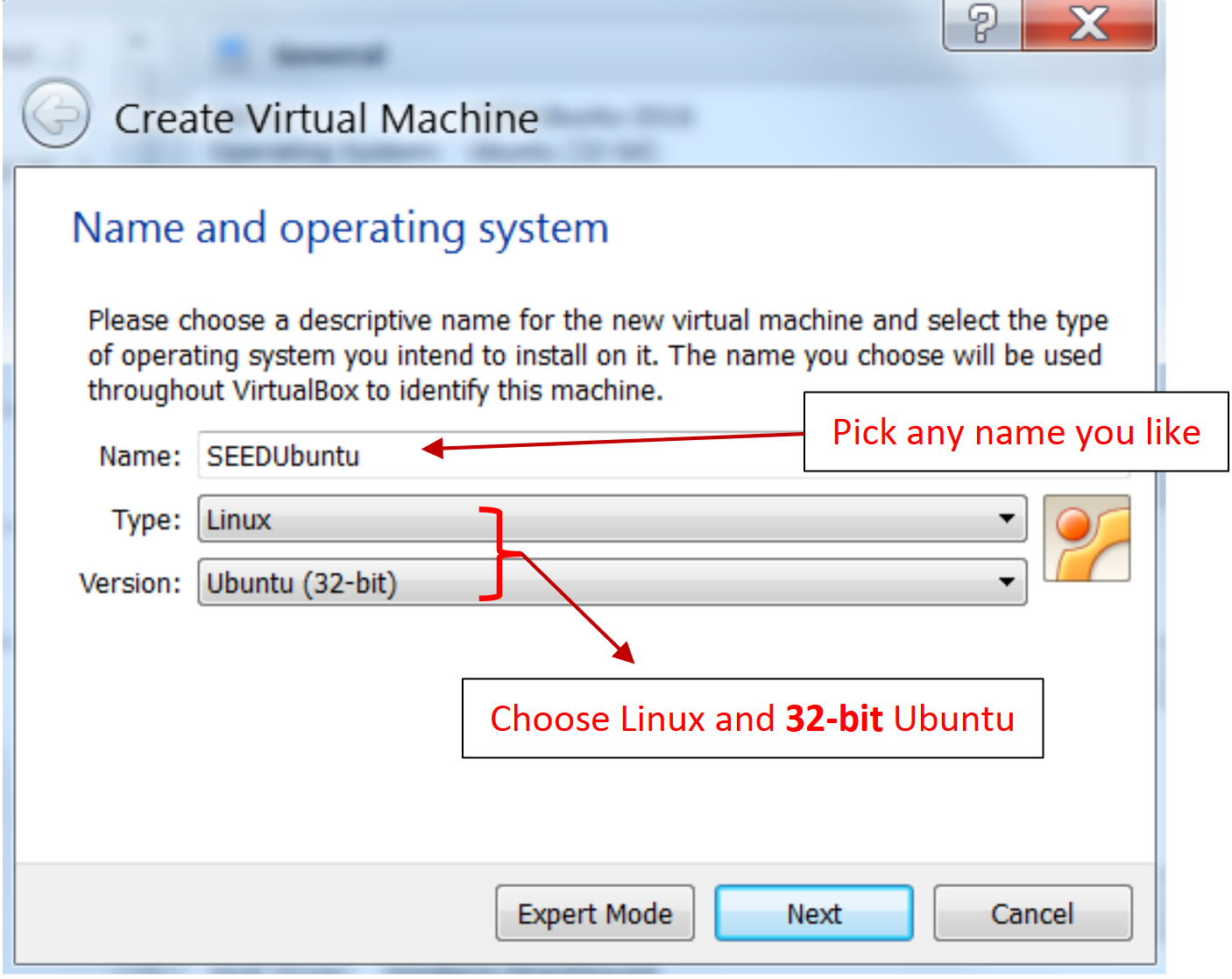Open the Type dropdown set to Linux

tap(612, 519)
